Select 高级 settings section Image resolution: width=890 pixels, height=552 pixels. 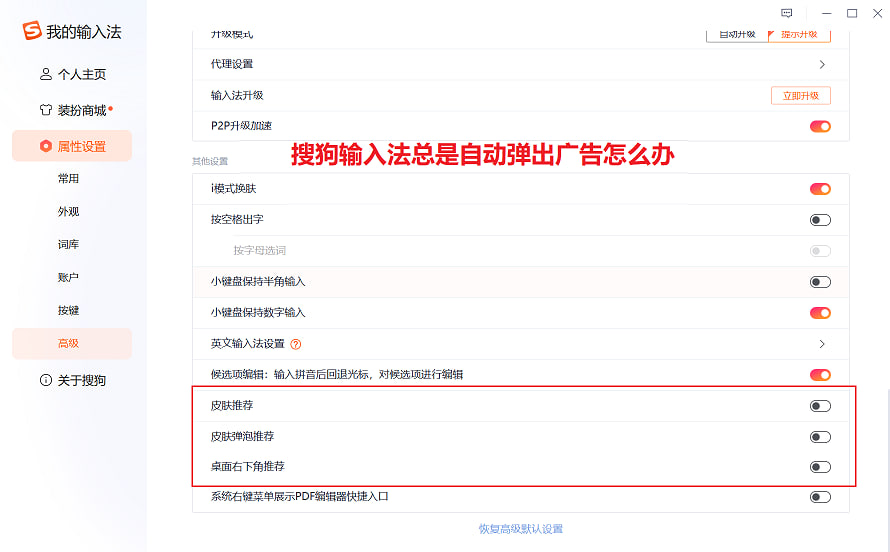point(72,344)
